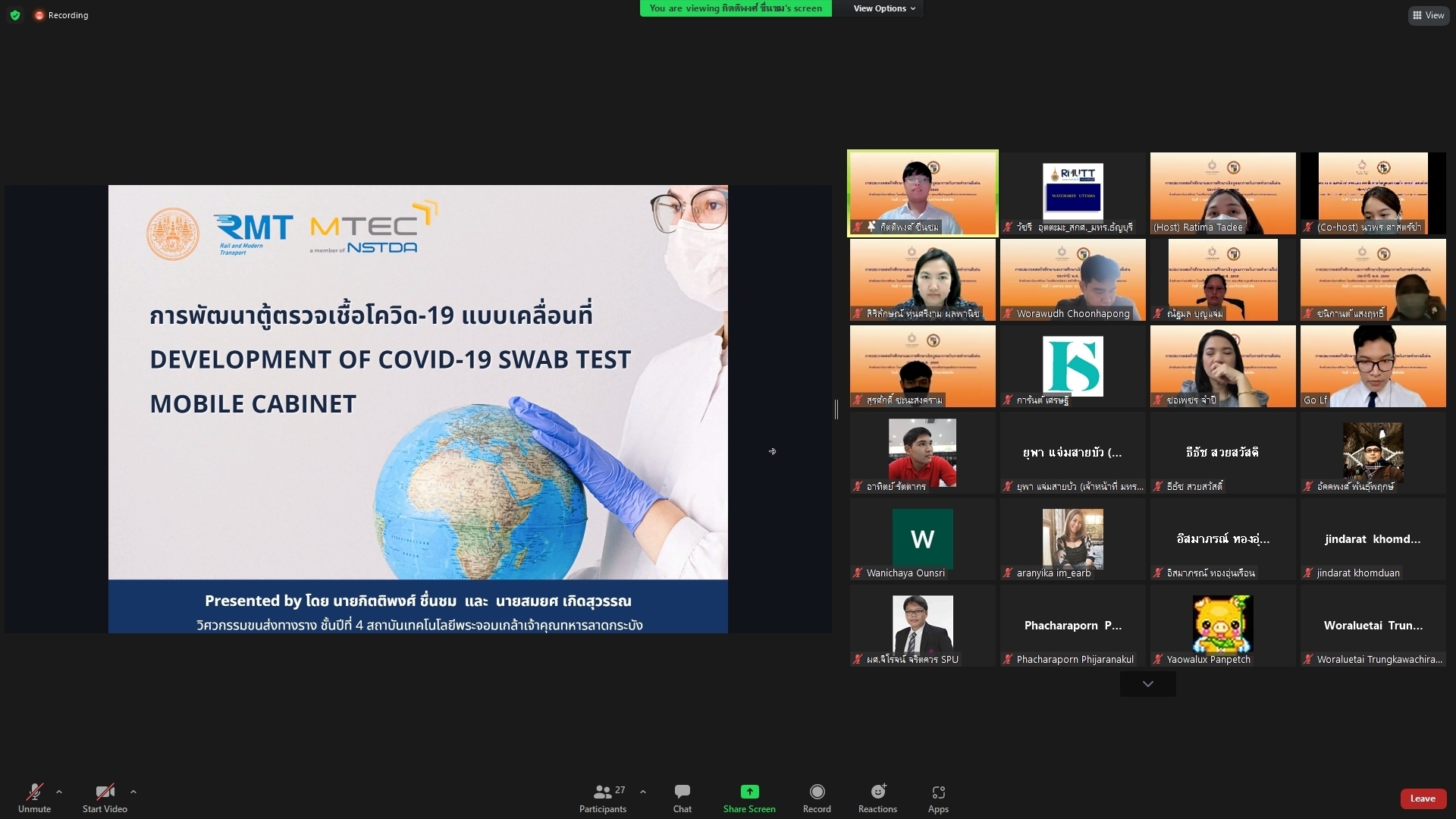Click the Unmute microphone icon
The image size is (1456, 819).
coord(34,792)
